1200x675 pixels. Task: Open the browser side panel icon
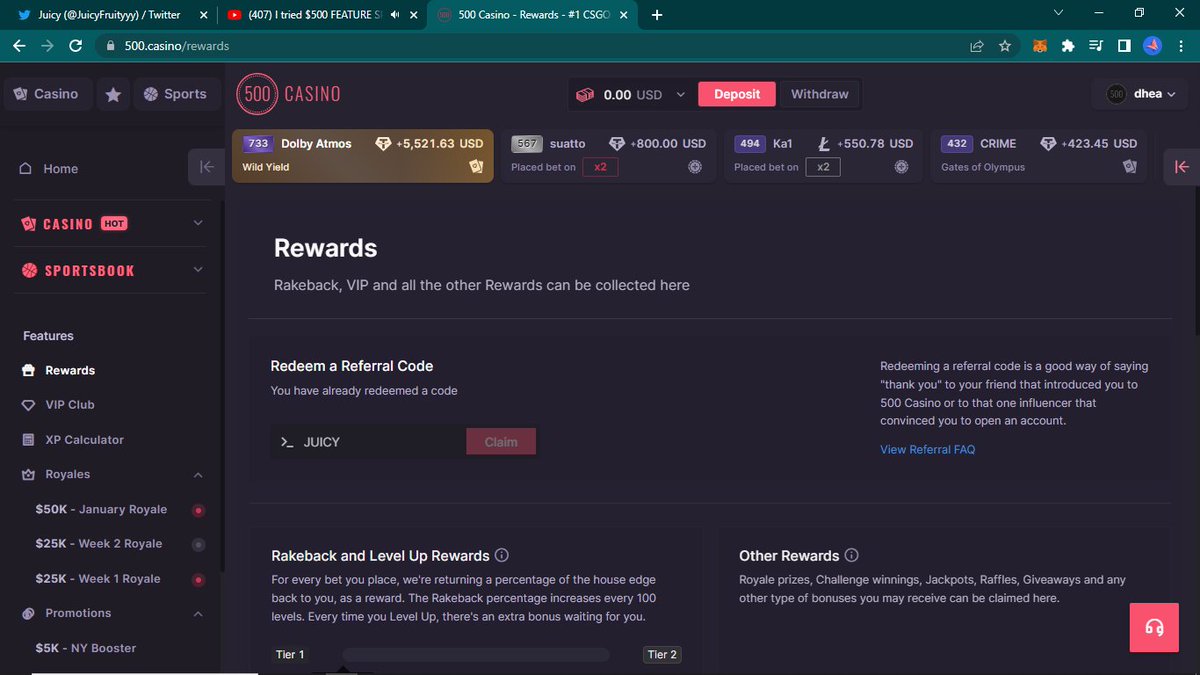click(x=1124, y=46)
